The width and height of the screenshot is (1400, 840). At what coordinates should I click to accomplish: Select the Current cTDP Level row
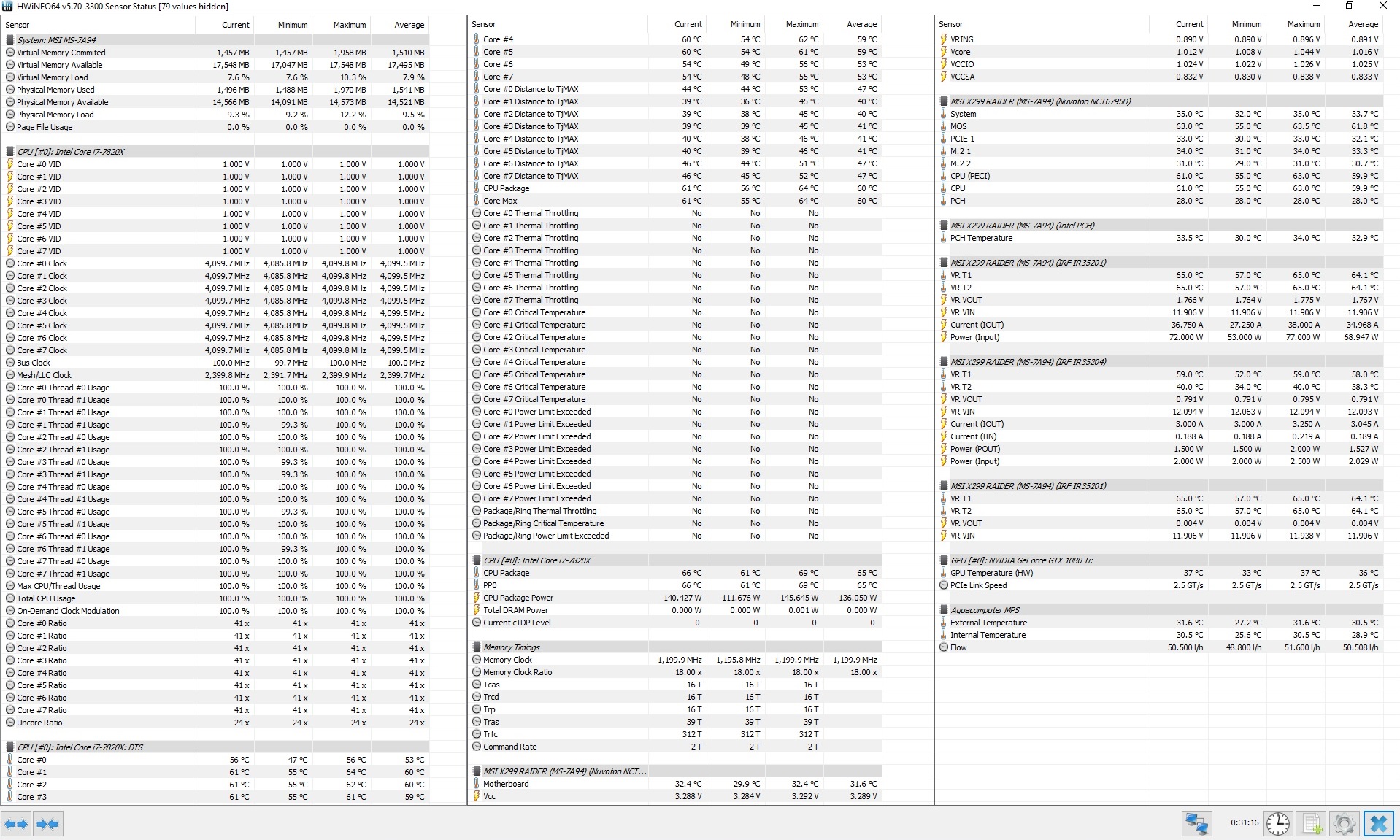[x=676, y=623]
